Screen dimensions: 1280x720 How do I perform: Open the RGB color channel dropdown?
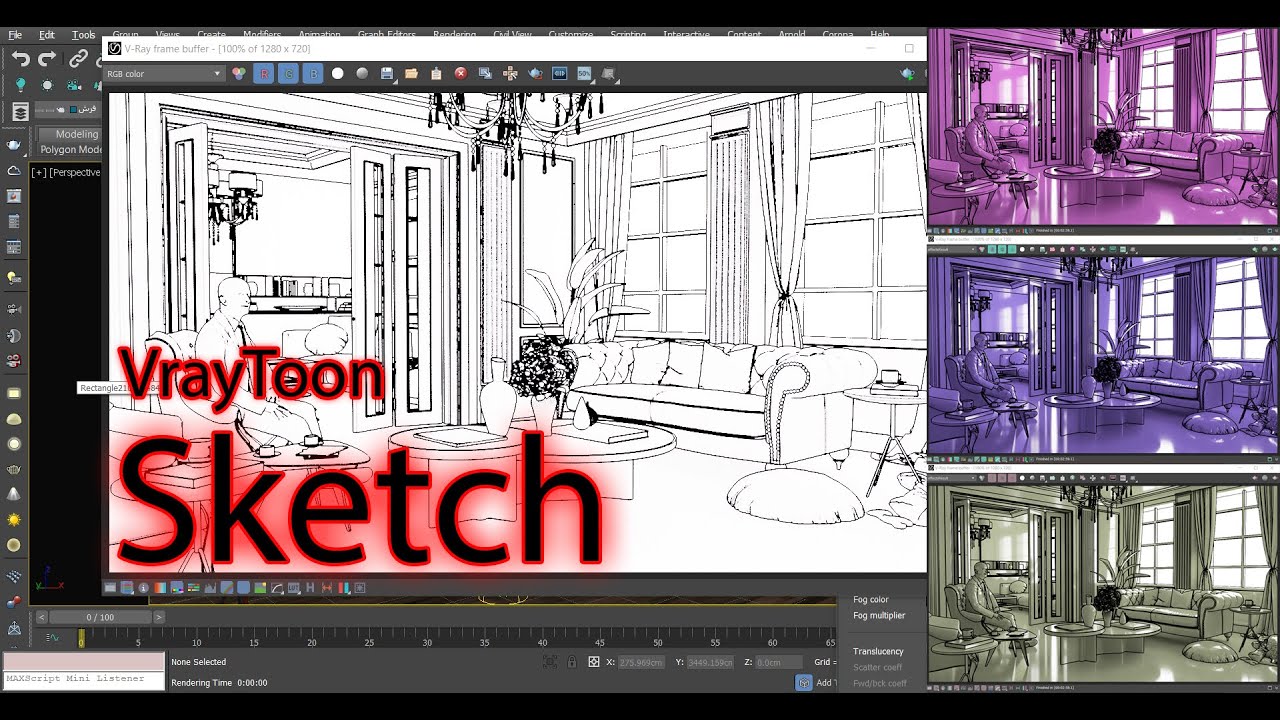coord(164,73)
